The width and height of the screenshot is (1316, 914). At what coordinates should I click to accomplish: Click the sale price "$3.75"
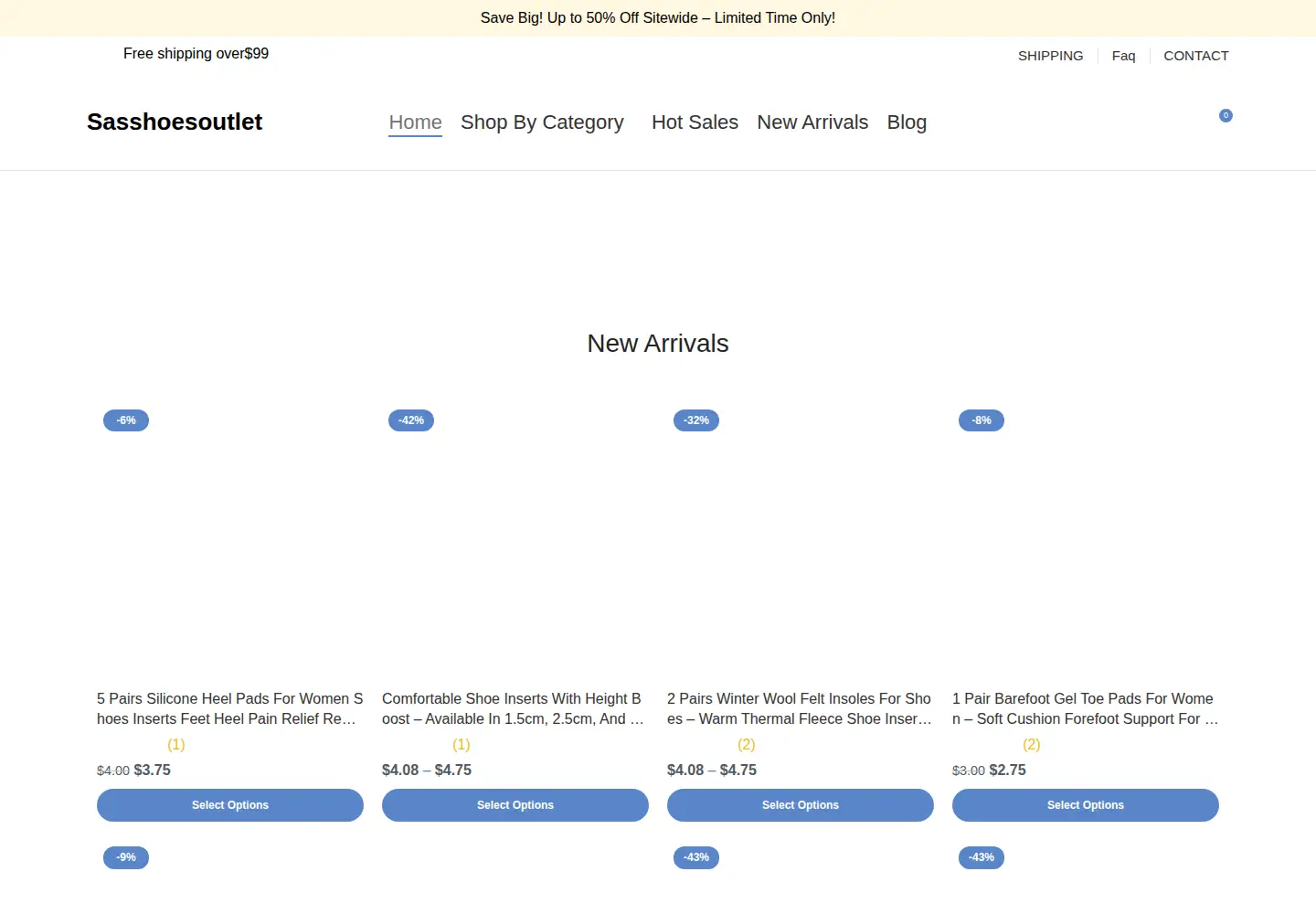153,771
